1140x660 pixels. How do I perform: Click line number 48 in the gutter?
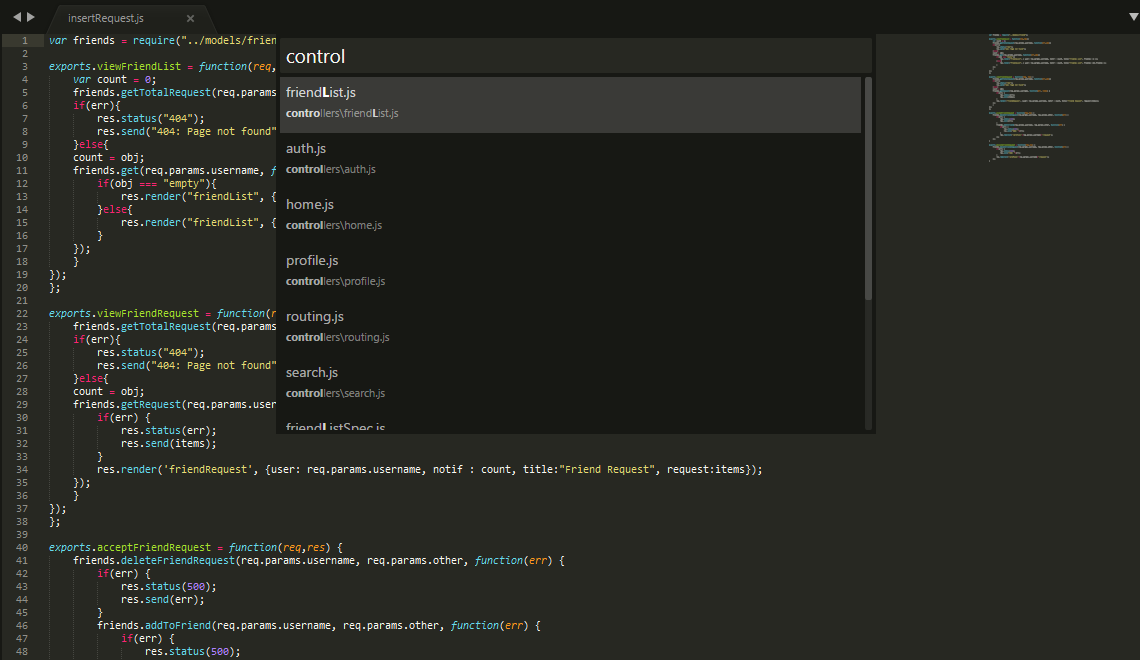[22, 652]
